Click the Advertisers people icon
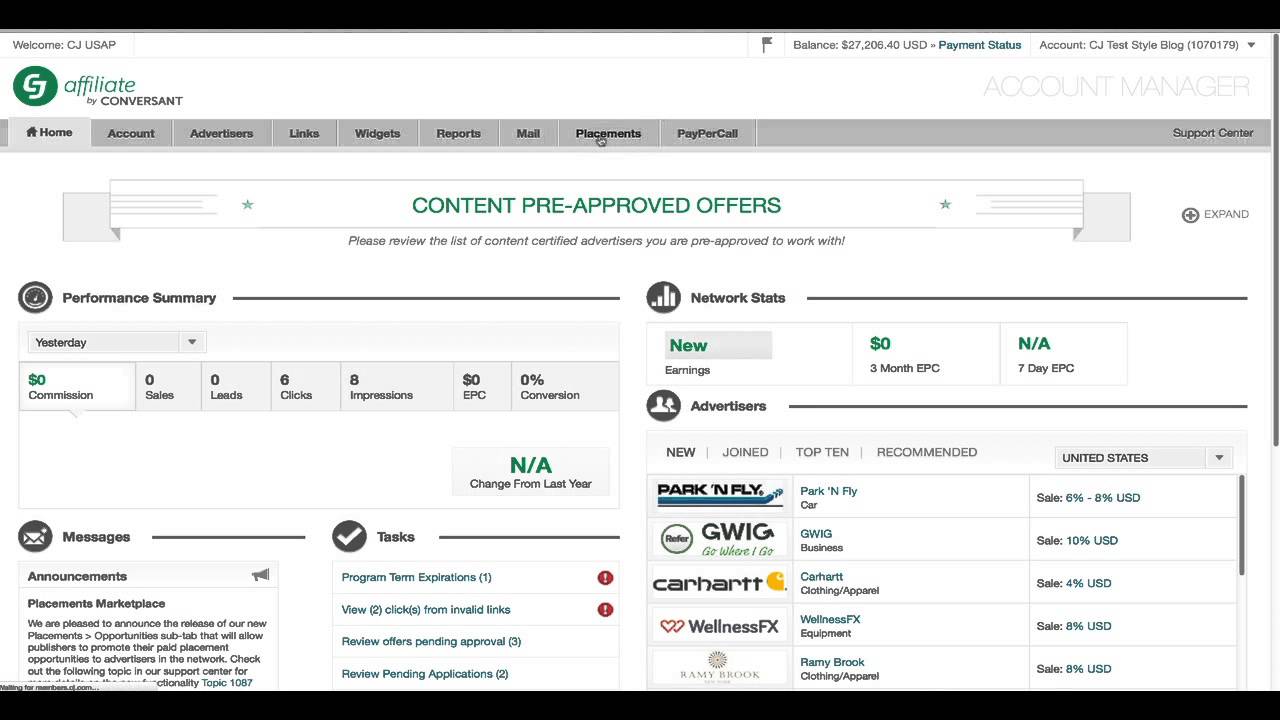Screen dimensions: 1280x720 pos(663,406)
